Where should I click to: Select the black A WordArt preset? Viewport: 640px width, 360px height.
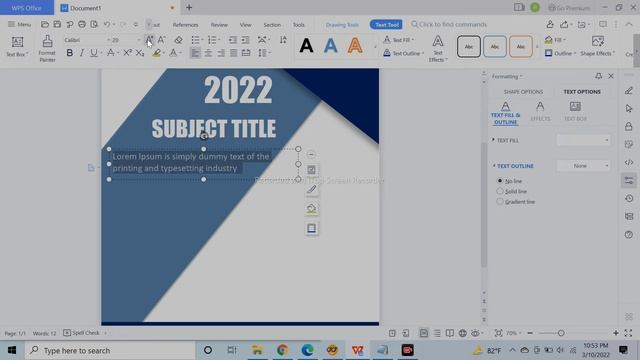tap(306, 46)
